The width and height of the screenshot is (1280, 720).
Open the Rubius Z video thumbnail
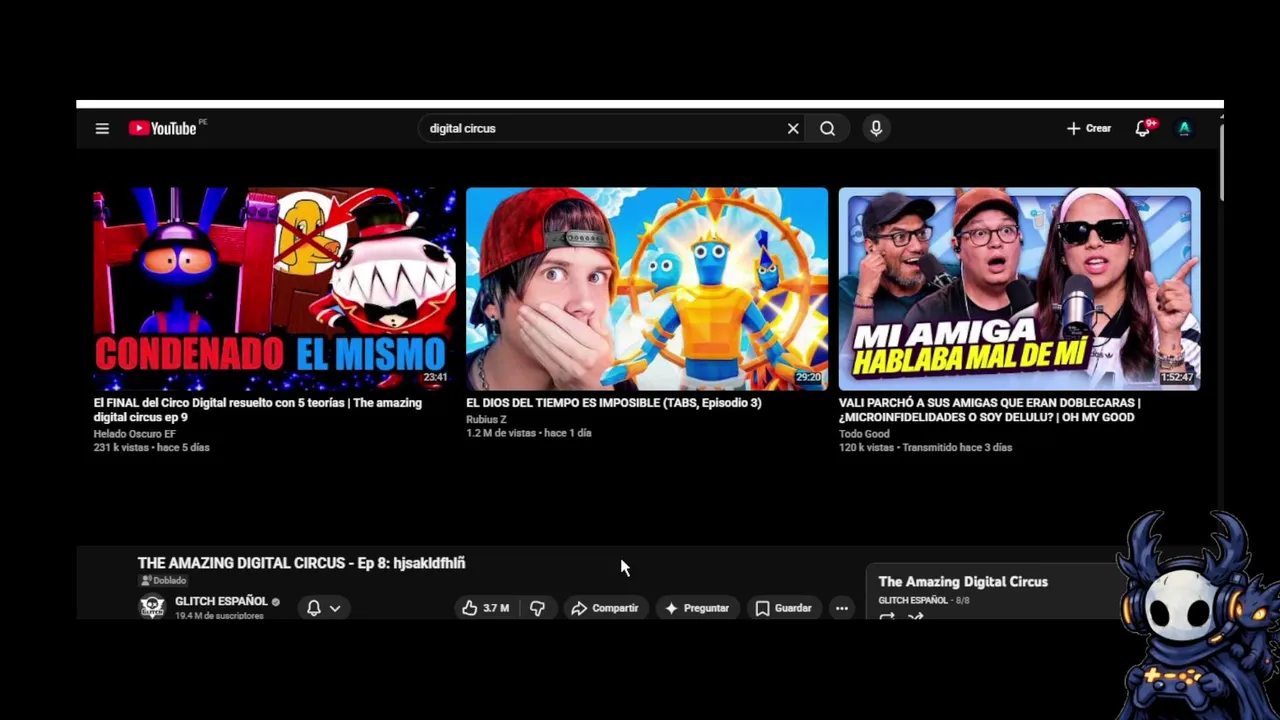pos(647,288)
